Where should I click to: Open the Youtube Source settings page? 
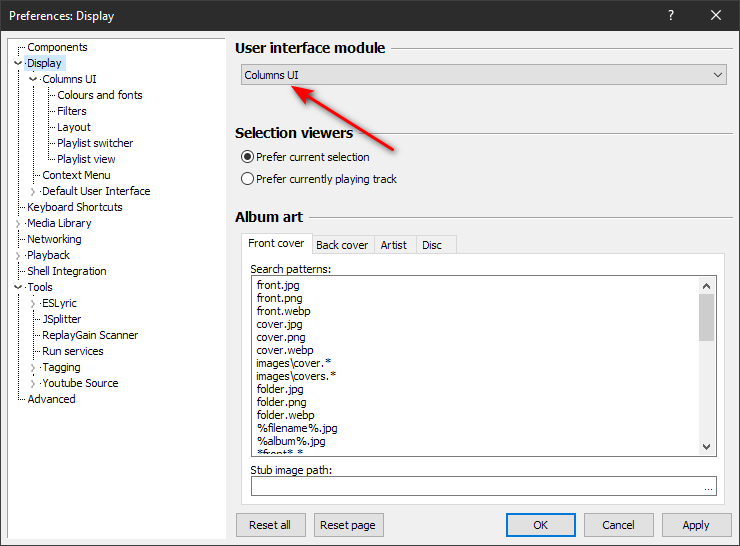click(x=80, y=383)
